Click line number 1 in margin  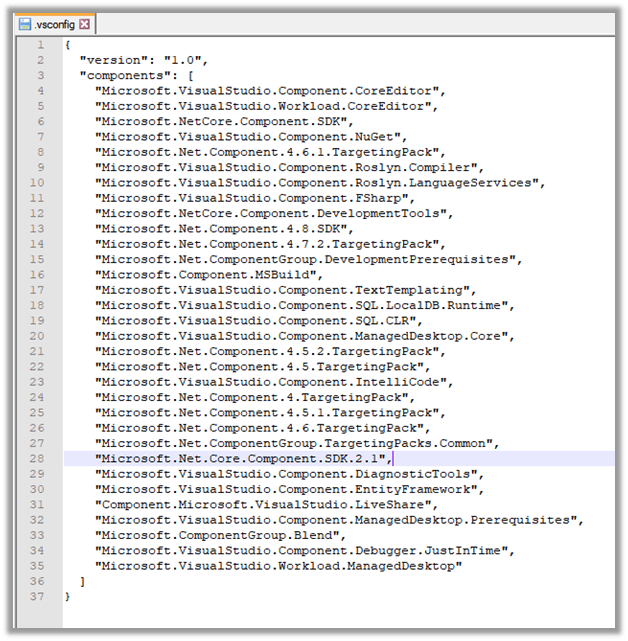point(40,45)
